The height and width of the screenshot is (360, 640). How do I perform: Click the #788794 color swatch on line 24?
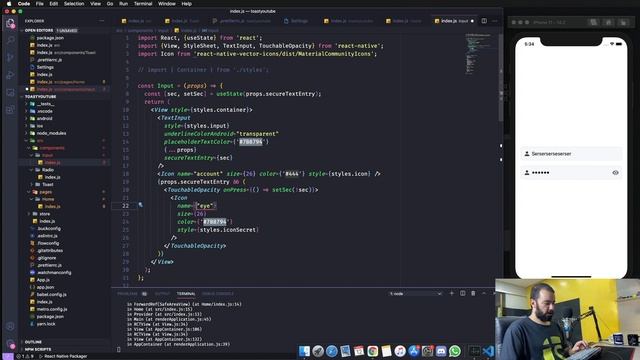215,222
